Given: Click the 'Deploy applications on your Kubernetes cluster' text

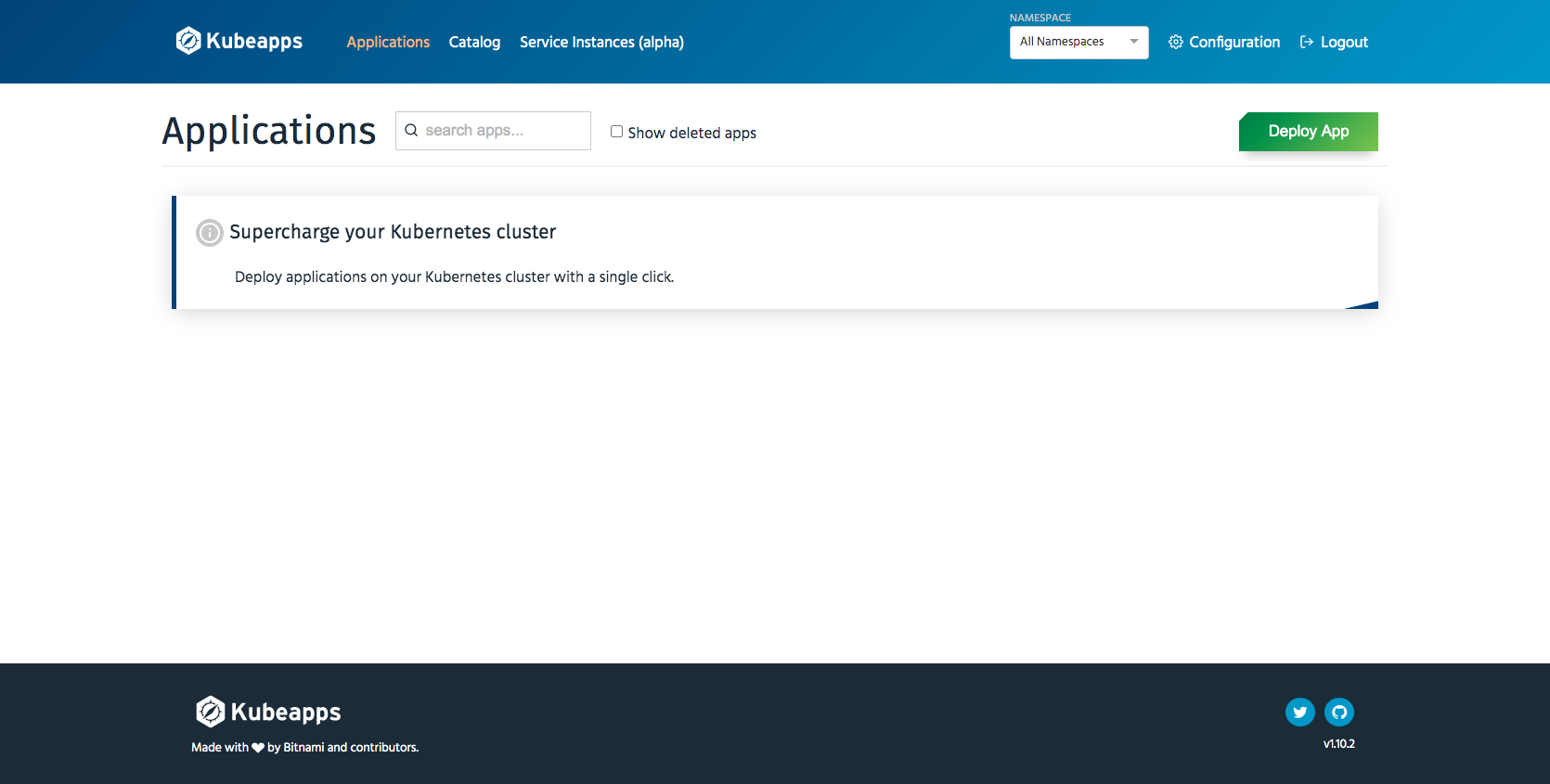Looking at the screenshot, I should pyautogui.click(x=454, y=276).
